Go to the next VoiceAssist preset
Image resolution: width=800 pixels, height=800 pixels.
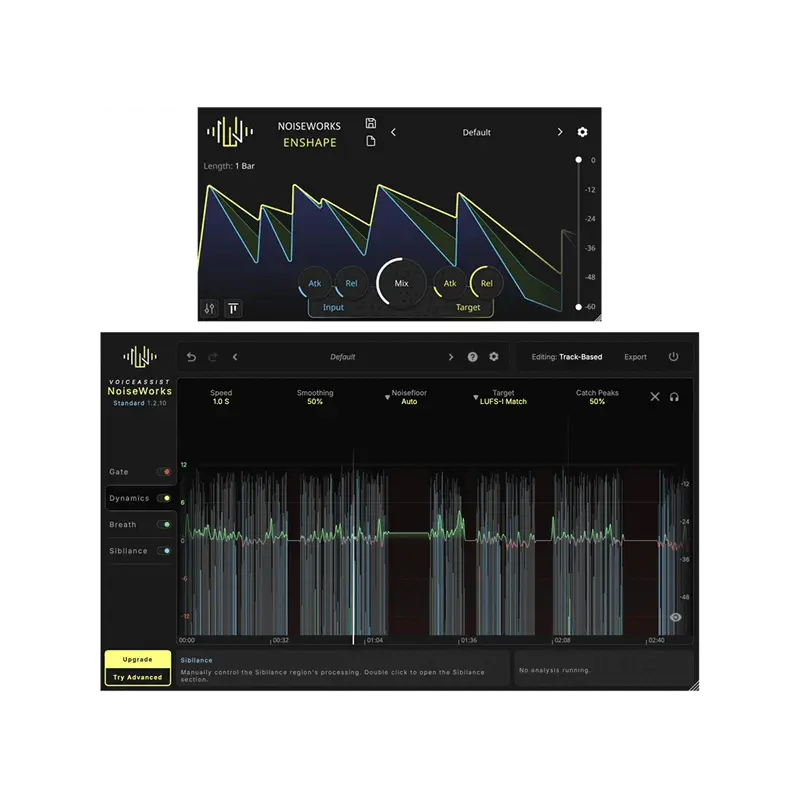(x=451, y=357)
